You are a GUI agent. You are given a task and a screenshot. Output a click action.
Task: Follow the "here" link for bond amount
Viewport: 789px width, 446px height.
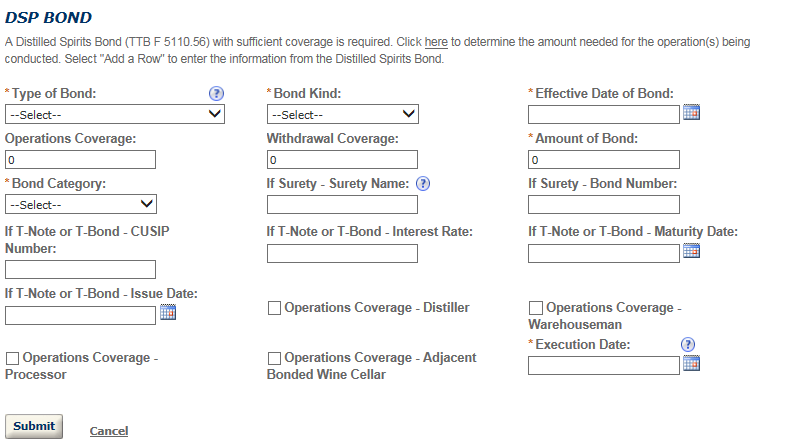(436, 43)
